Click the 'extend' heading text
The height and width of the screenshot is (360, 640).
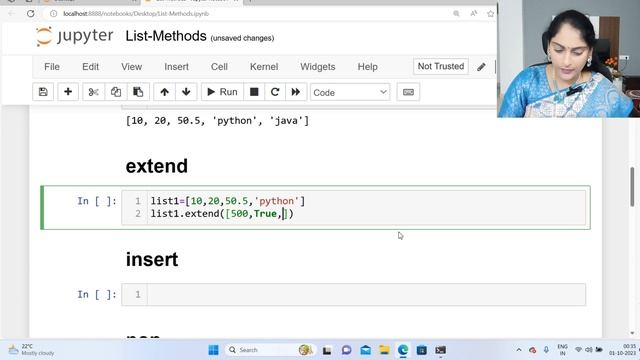(157, 166)
